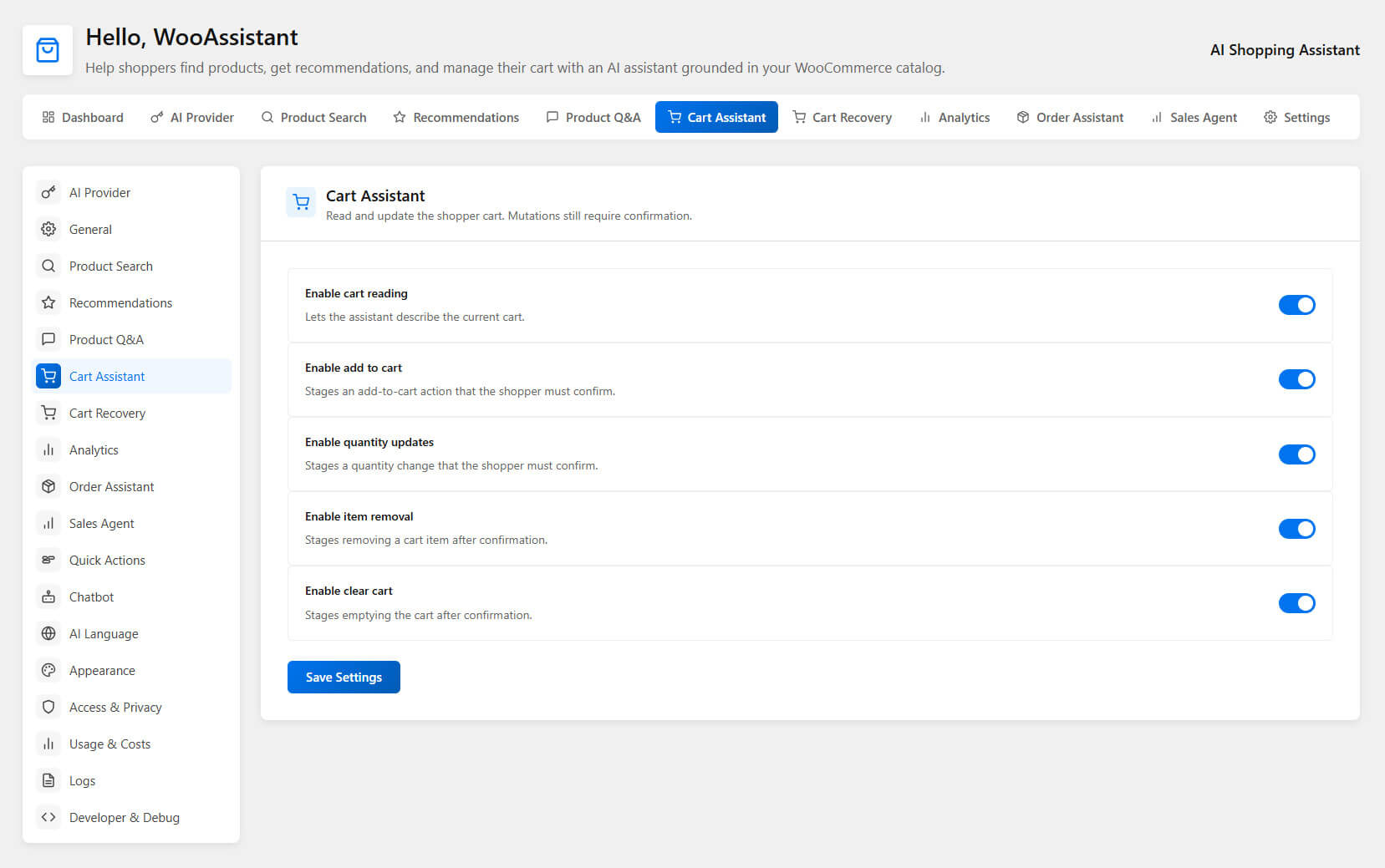Click the highlighted Cart Assistant sidebar icon
This screenshot has height=868, width=1385.
pos(48,376)
